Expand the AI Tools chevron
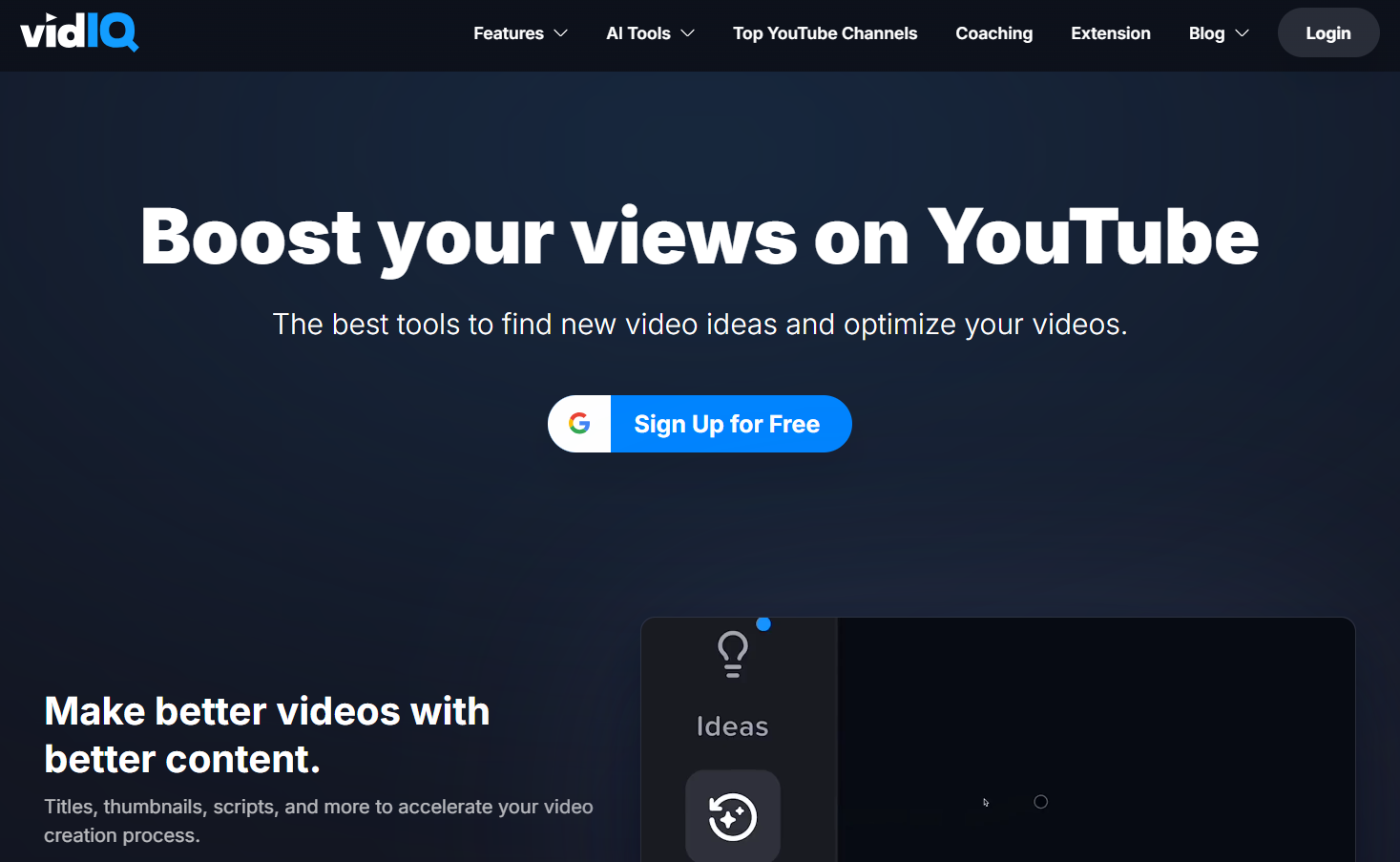This screenshot has width=1400, height=862. pos(688,33)
